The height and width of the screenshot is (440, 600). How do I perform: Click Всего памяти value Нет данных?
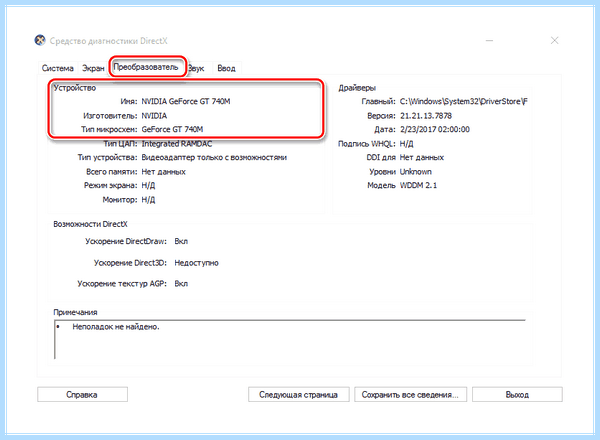(163, 172)
